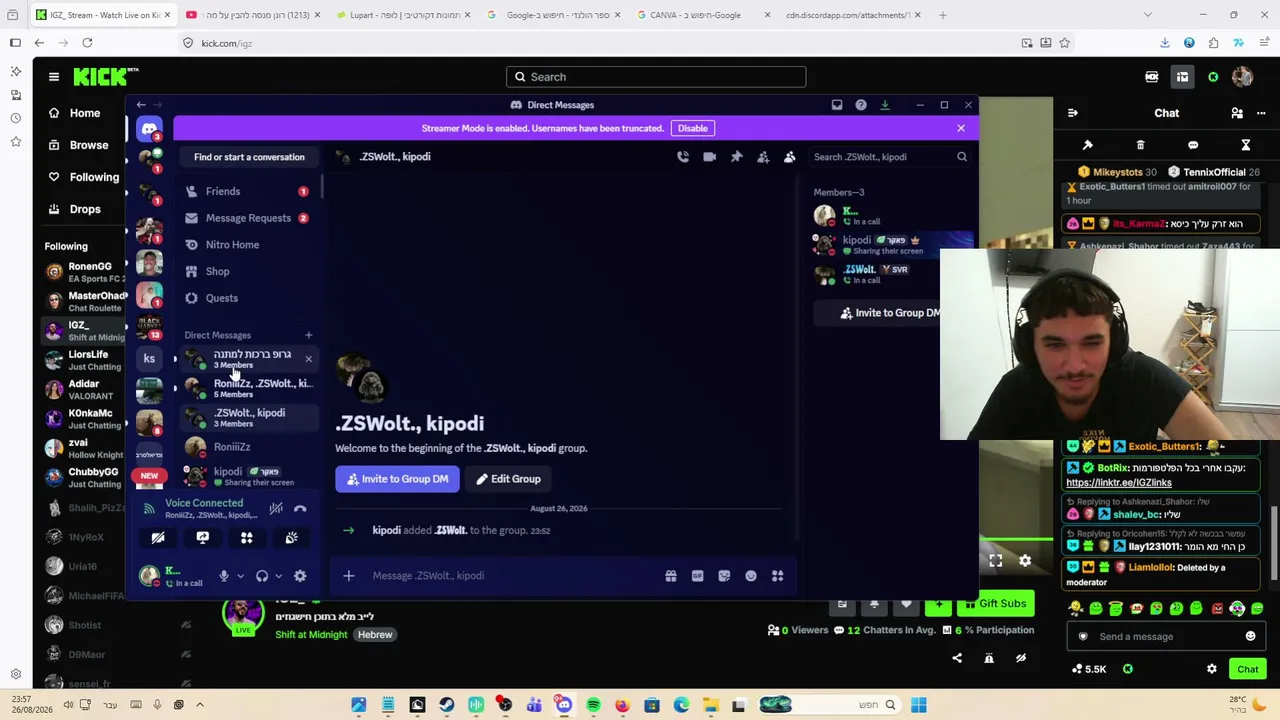Viewport: 1280px width, 720px height.
Task: Open Message Requests
Action: pos(248,218)
